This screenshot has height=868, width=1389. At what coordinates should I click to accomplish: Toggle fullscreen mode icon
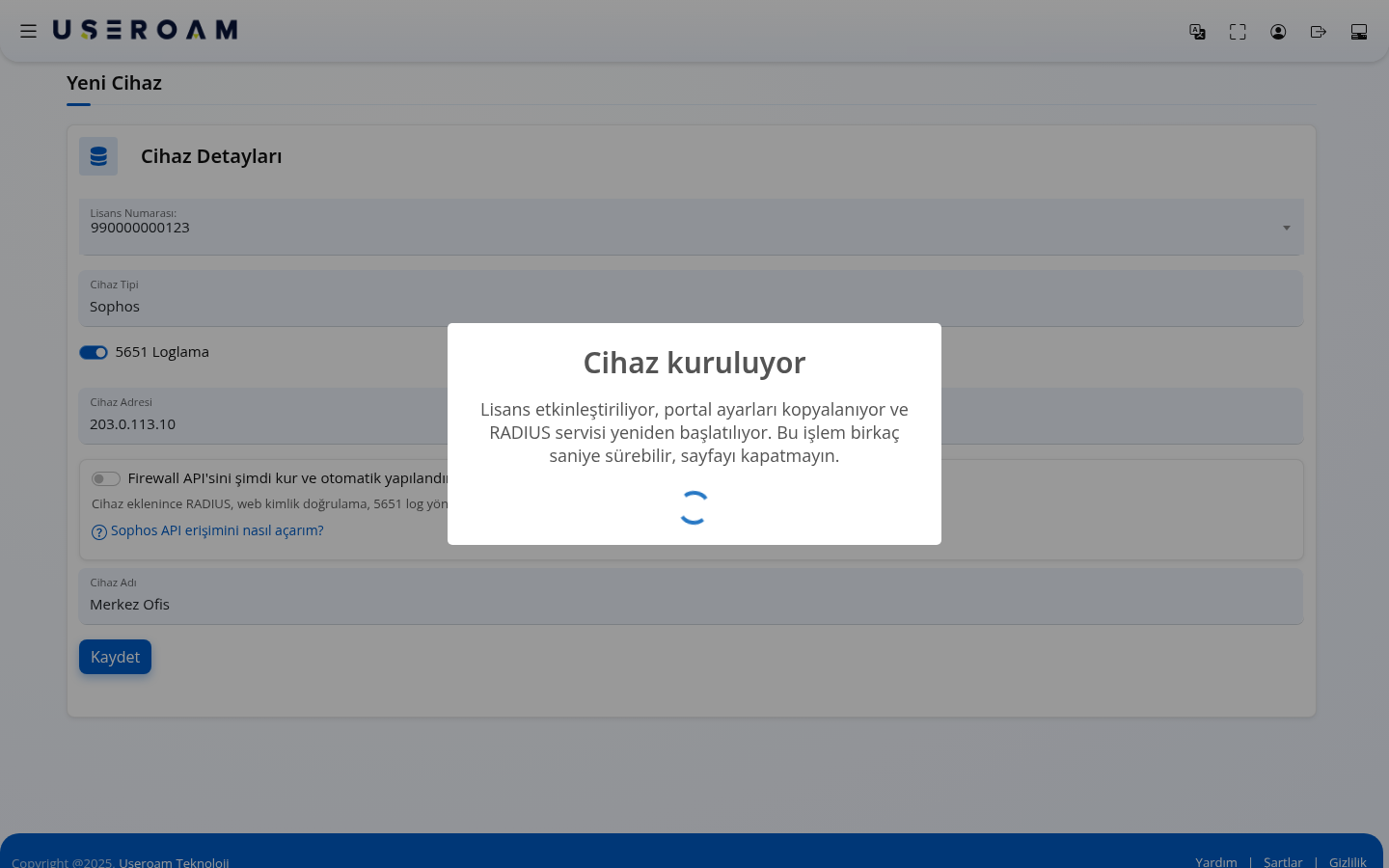(1238, 32)
